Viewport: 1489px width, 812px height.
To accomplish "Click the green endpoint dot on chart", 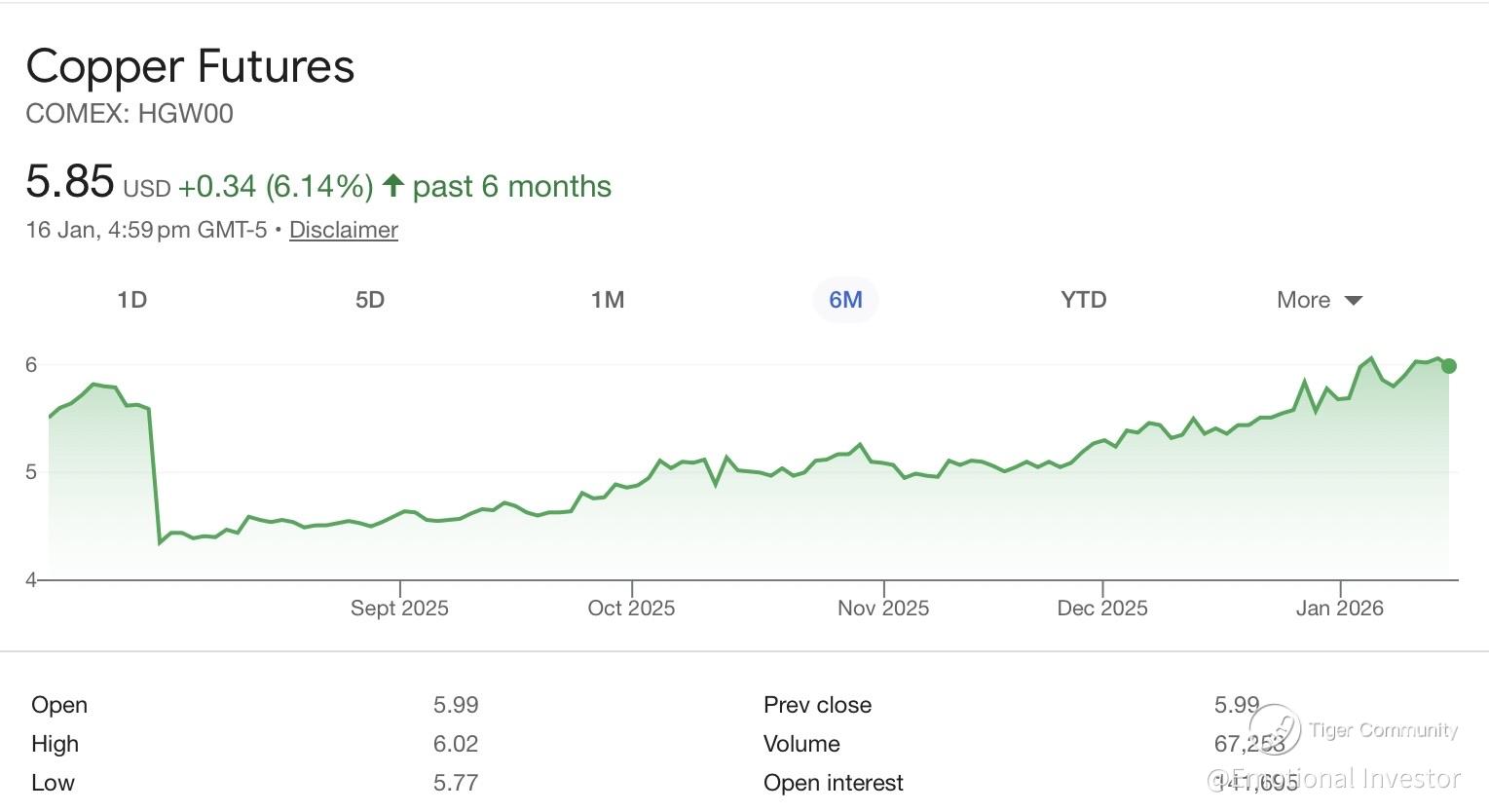I will [x=1449, y=366].
